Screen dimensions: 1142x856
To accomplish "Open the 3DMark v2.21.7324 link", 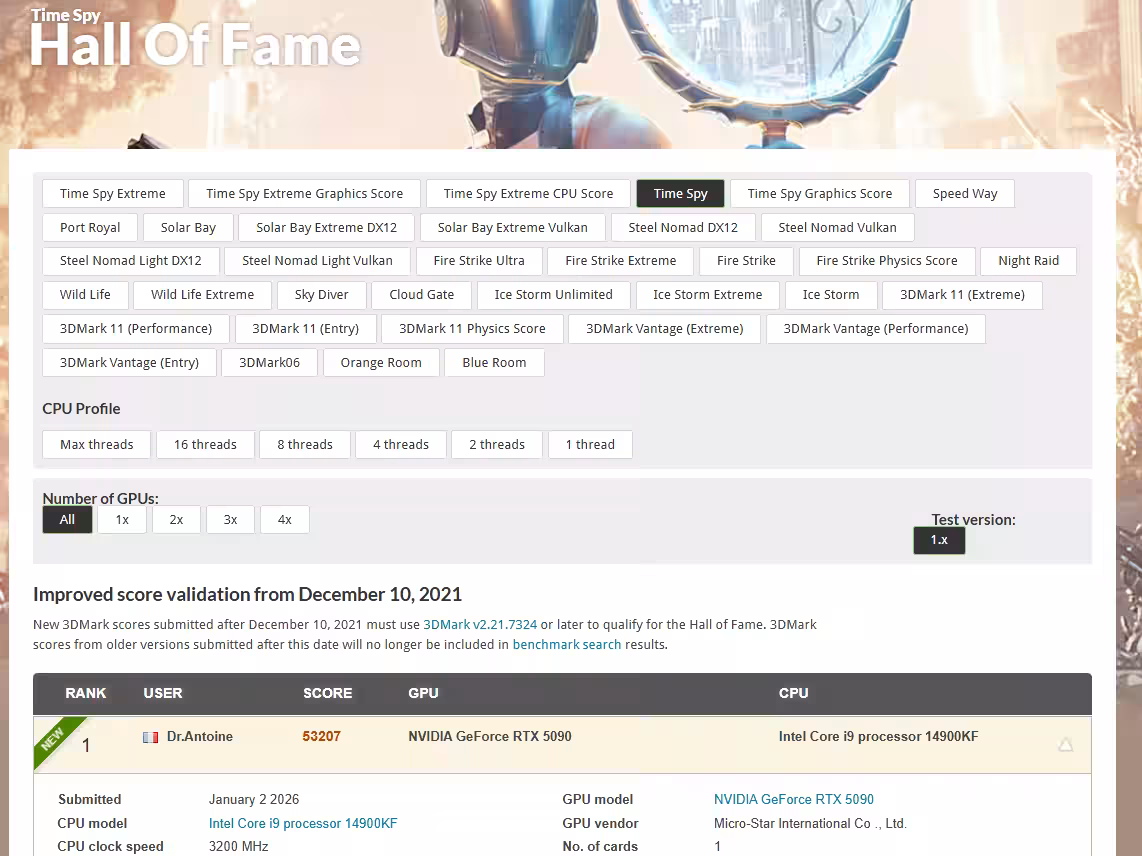I will (480, 625).
